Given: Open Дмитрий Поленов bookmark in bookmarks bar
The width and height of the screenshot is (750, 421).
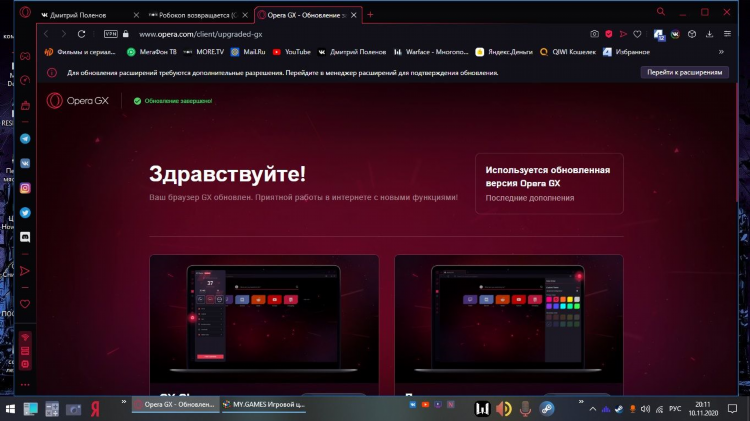Looking at the screenshot, I should (x=352, y=52).
